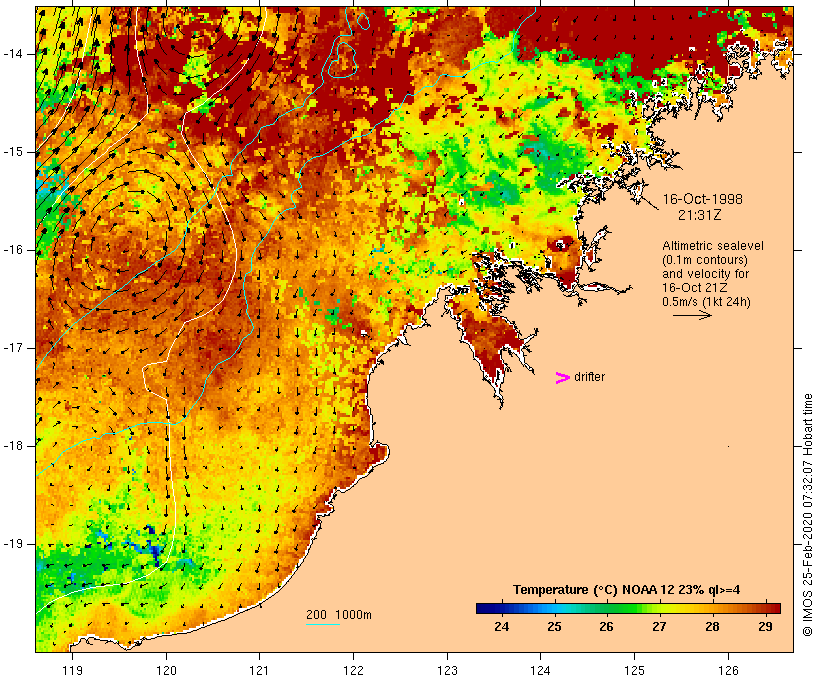This screenshot has height=680, width=820.
Task: Click the '0.5m/s (1kt 24h)' scale text
Action: [x=706, y=302]
